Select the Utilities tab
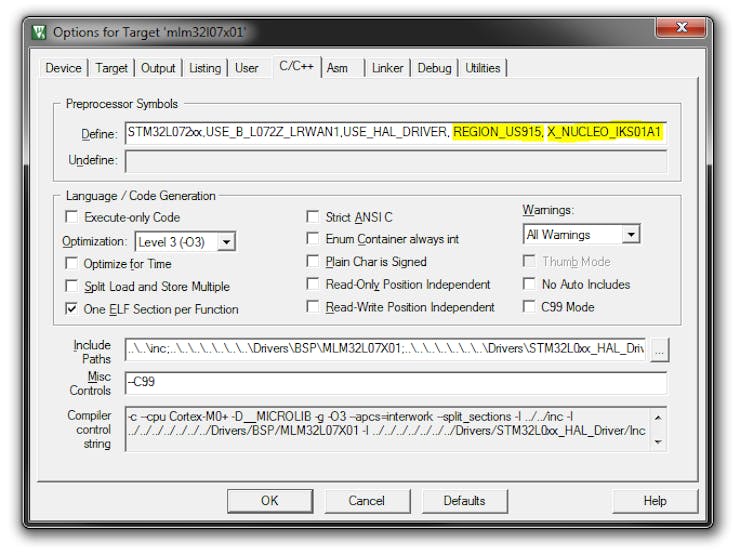Screen dimensions: 739x555 483,68
